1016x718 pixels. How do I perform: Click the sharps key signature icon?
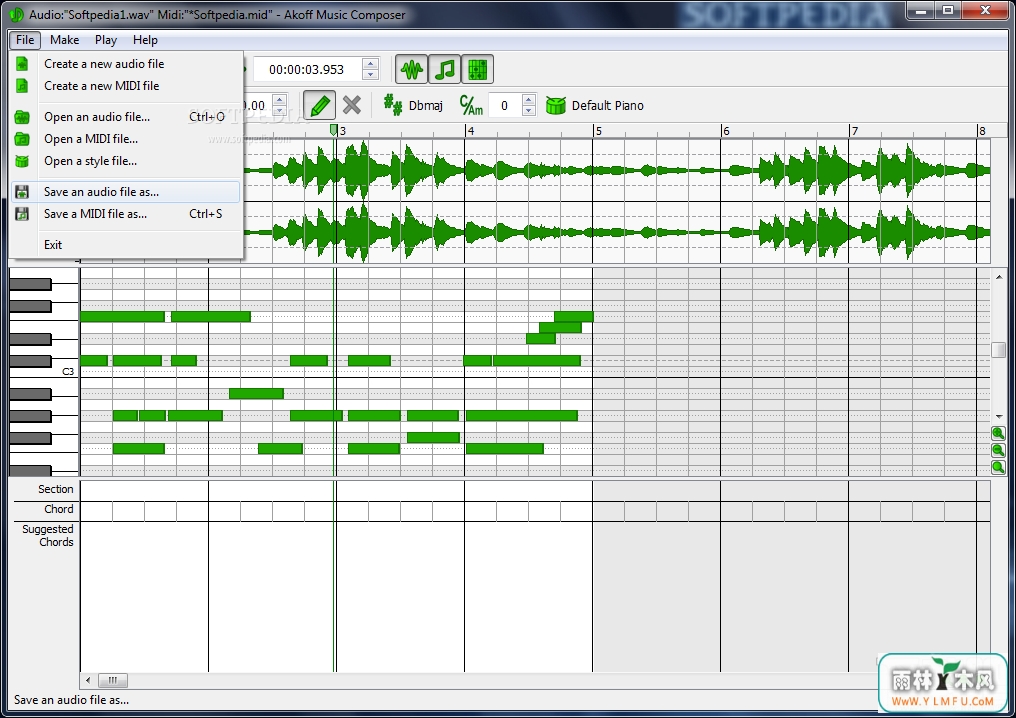tap(393, 105)
